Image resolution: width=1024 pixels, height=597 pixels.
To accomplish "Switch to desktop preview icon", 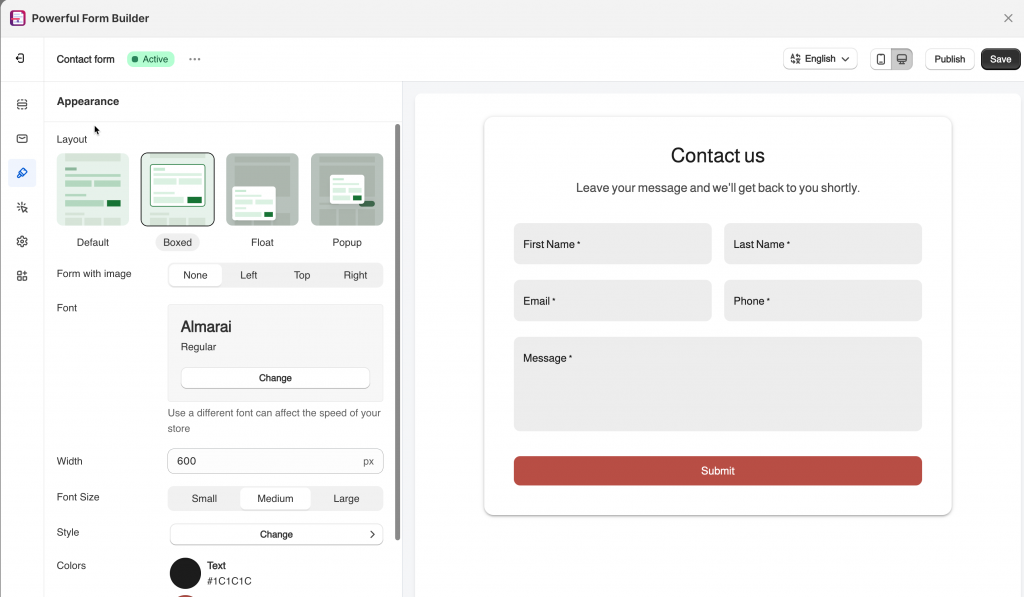I will click(x=901, y=59).
